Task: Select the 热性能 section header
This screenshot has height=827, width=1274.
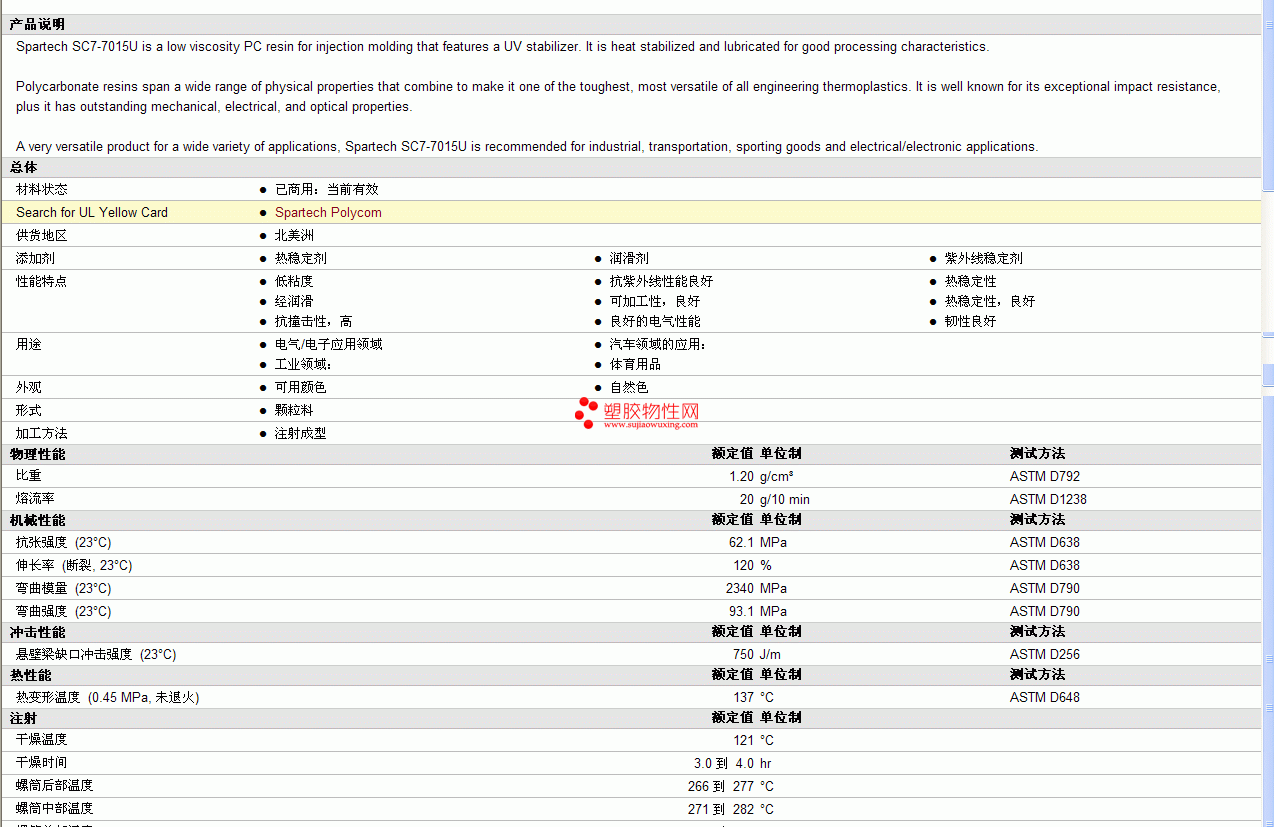Action: [x=31, y=675]
